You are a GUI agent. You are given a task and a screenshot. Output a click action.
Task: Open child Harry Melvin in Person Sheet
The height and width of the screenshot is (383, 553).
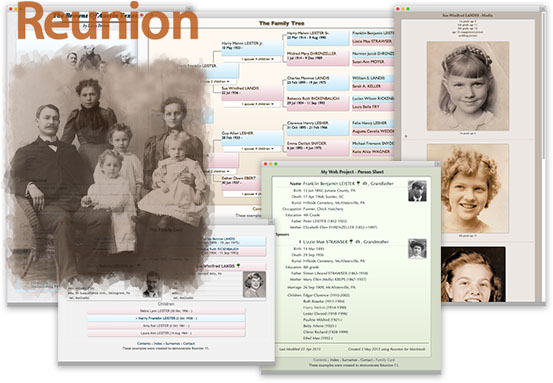click(324, 308)
